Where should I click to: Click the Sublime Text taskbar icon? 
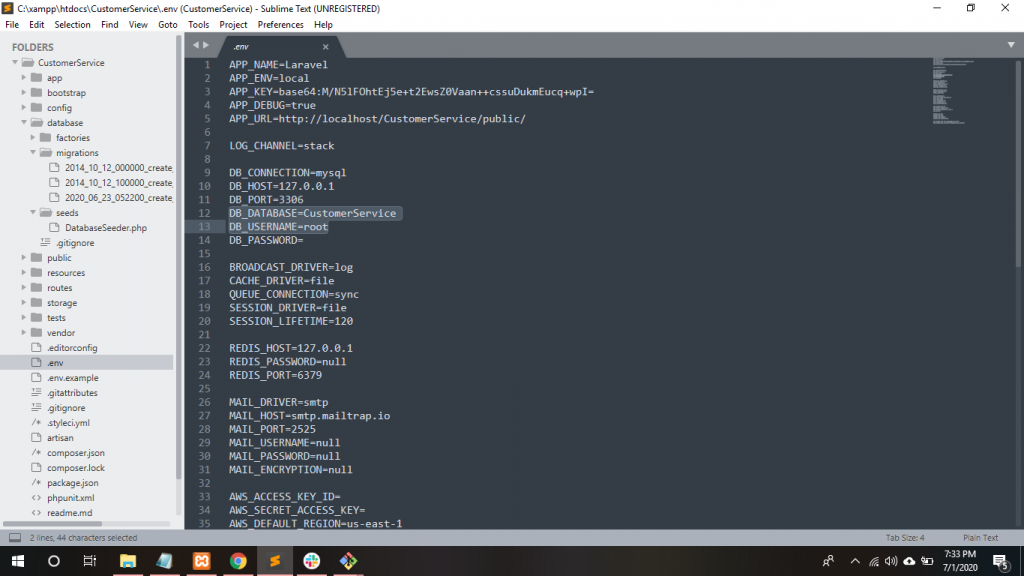[x=274, y=561]
